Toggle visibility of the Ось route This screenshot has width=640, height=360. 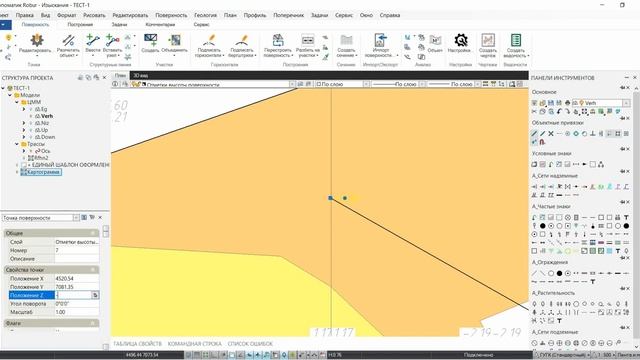31,151
